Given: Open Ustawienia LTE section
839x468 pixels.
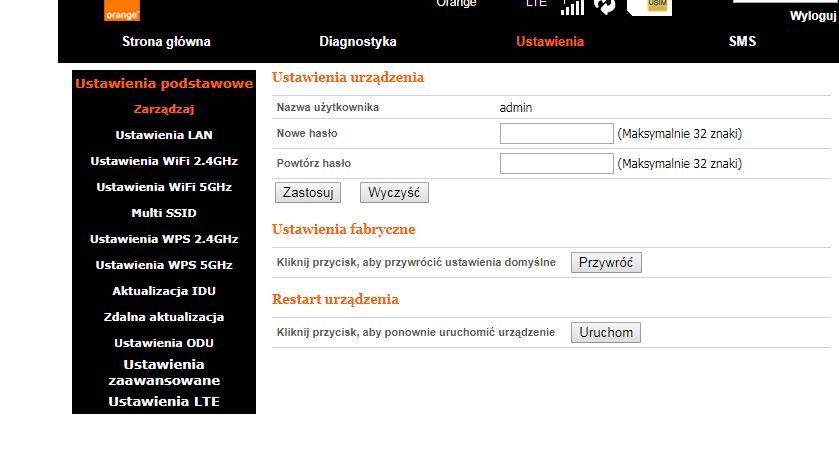Looking at the screenshot, I should coord(164,402).
